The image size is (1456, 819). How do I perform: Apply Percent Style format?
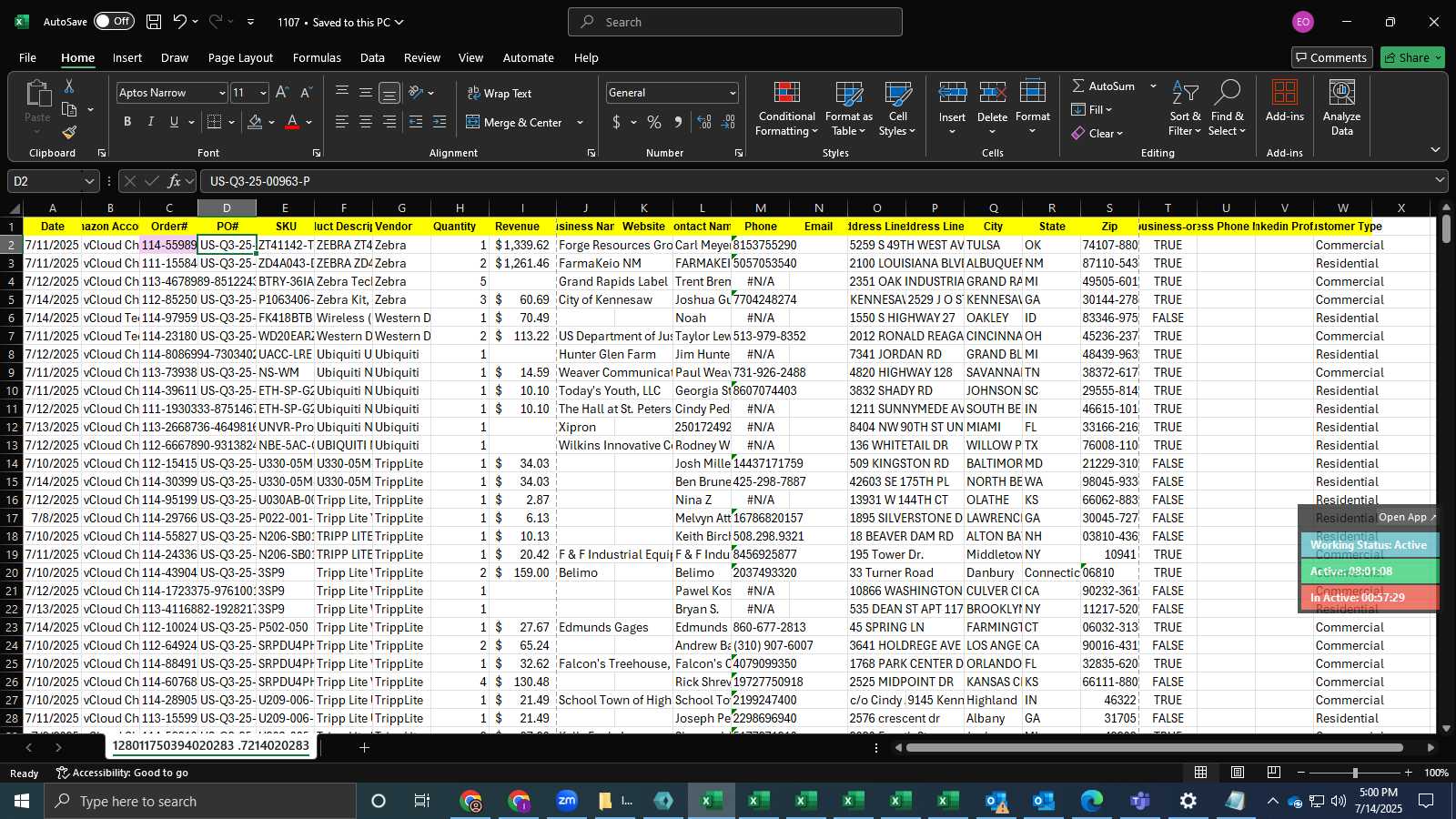click(x=654, y=122)
